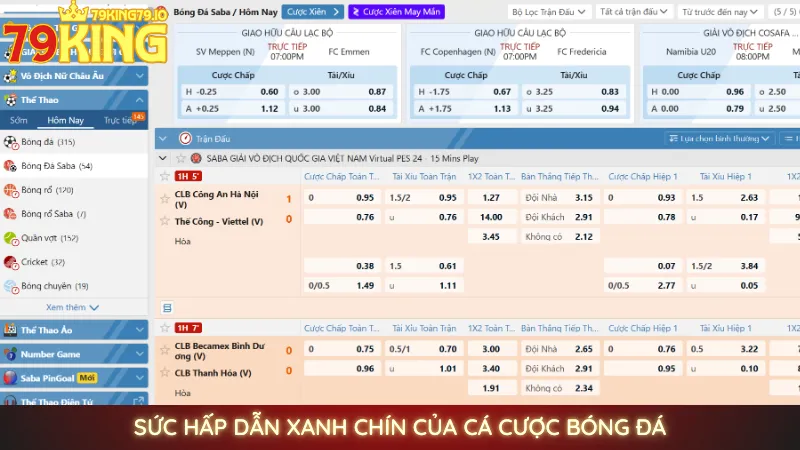Click the Cược Xiên May Mắn button
The height and width of the screenshot is (450, 800).
(396, 12)
